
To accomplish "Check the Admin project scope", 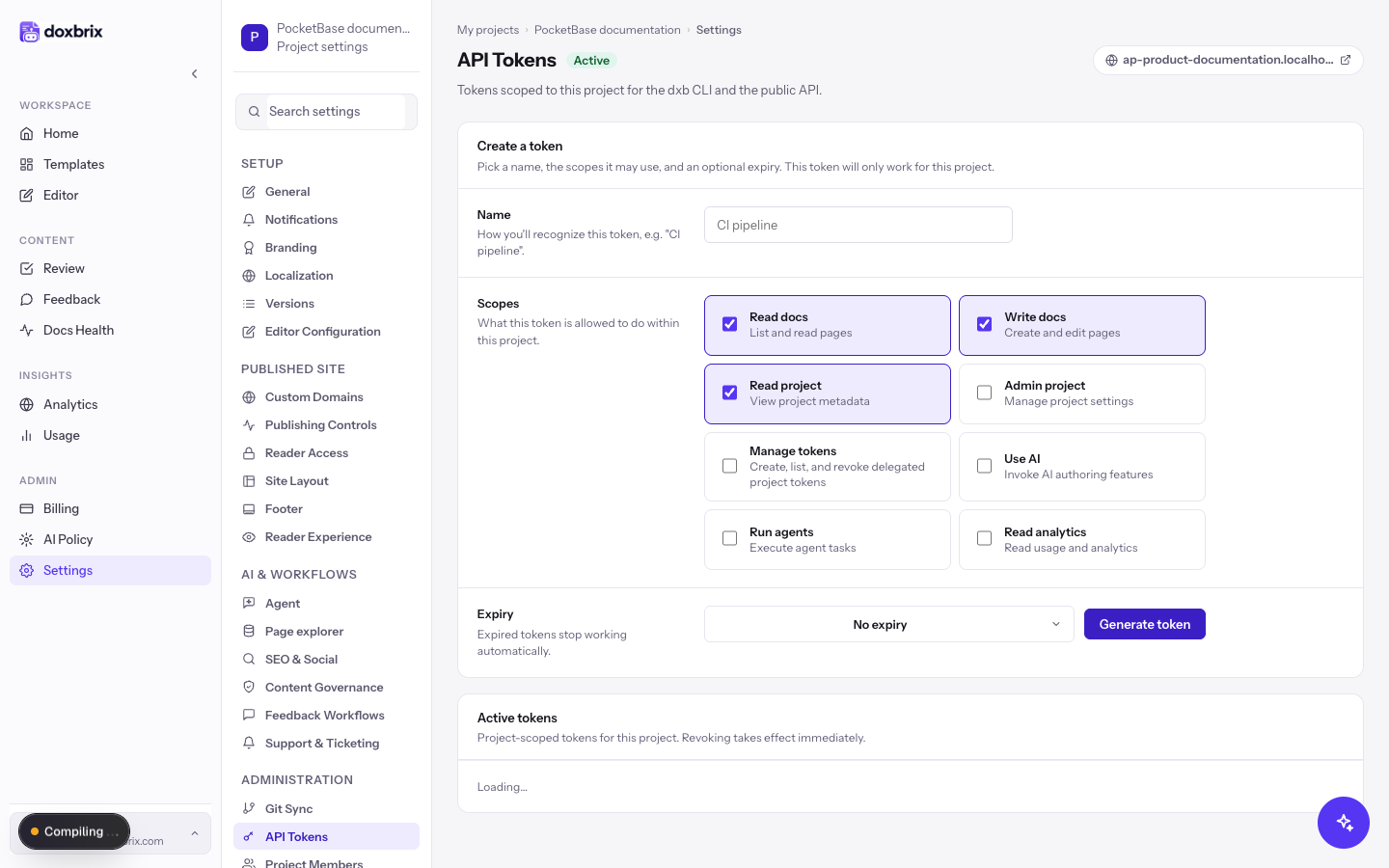I will 985,393.
